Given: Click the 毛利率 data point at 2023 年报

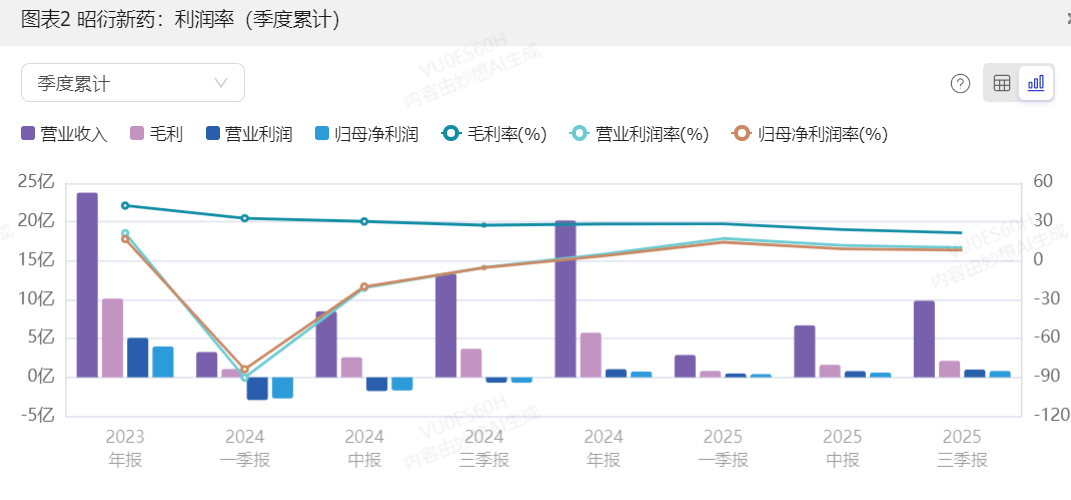Looking at the screenshot, I should click(x=125, y=206).
